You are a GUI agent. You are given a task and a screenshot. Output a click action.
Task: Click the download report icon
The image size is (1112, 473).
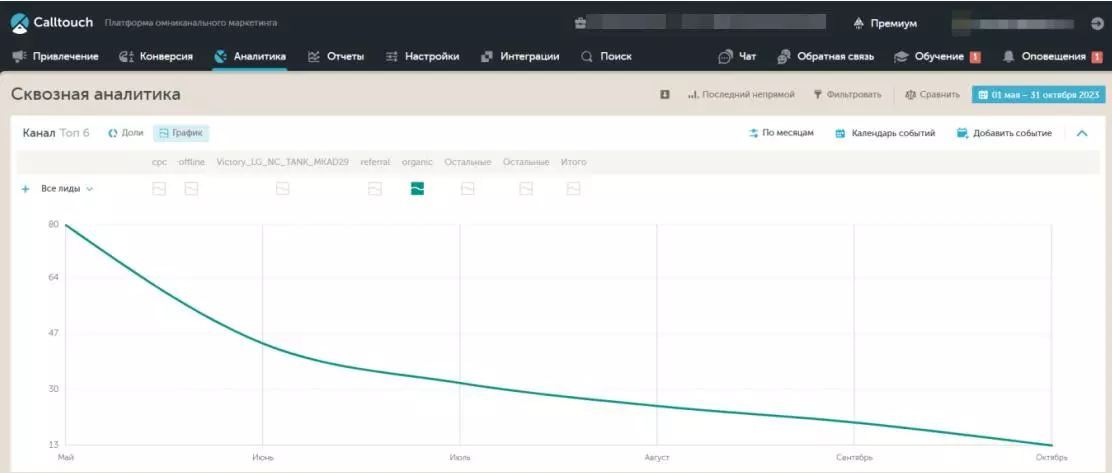(x=665, y=95)
